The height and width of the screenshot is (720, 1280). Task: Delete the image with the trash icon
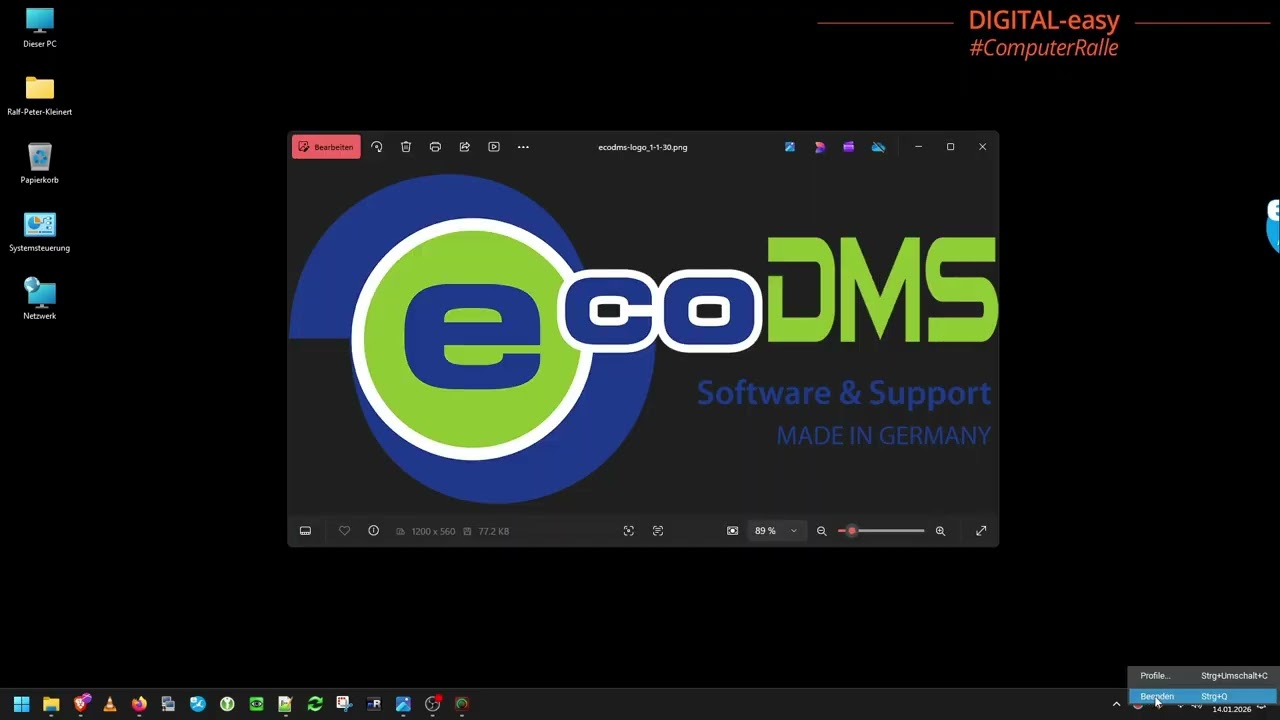(406, 147)
